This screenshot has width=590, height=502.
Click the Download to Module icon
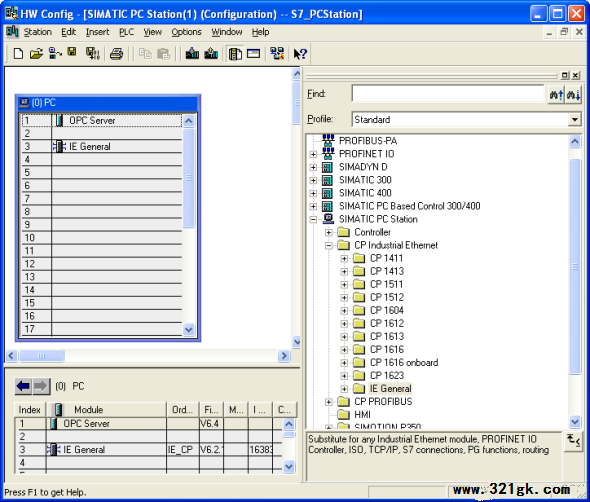tap(192, 53)
